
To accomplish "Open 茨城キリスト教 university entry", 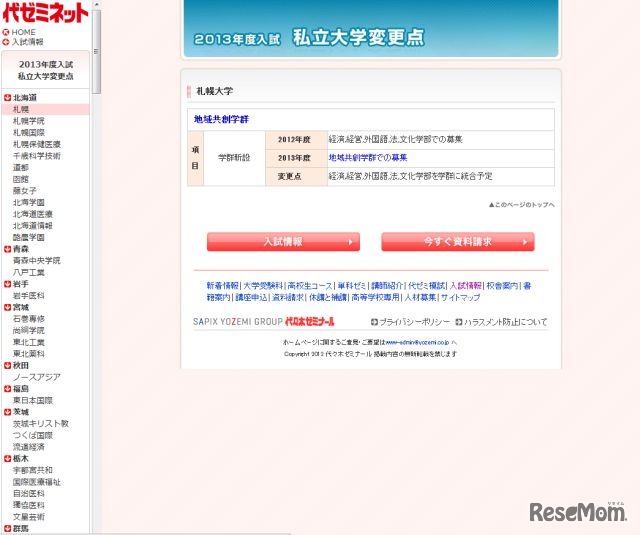I will (41, 424).
